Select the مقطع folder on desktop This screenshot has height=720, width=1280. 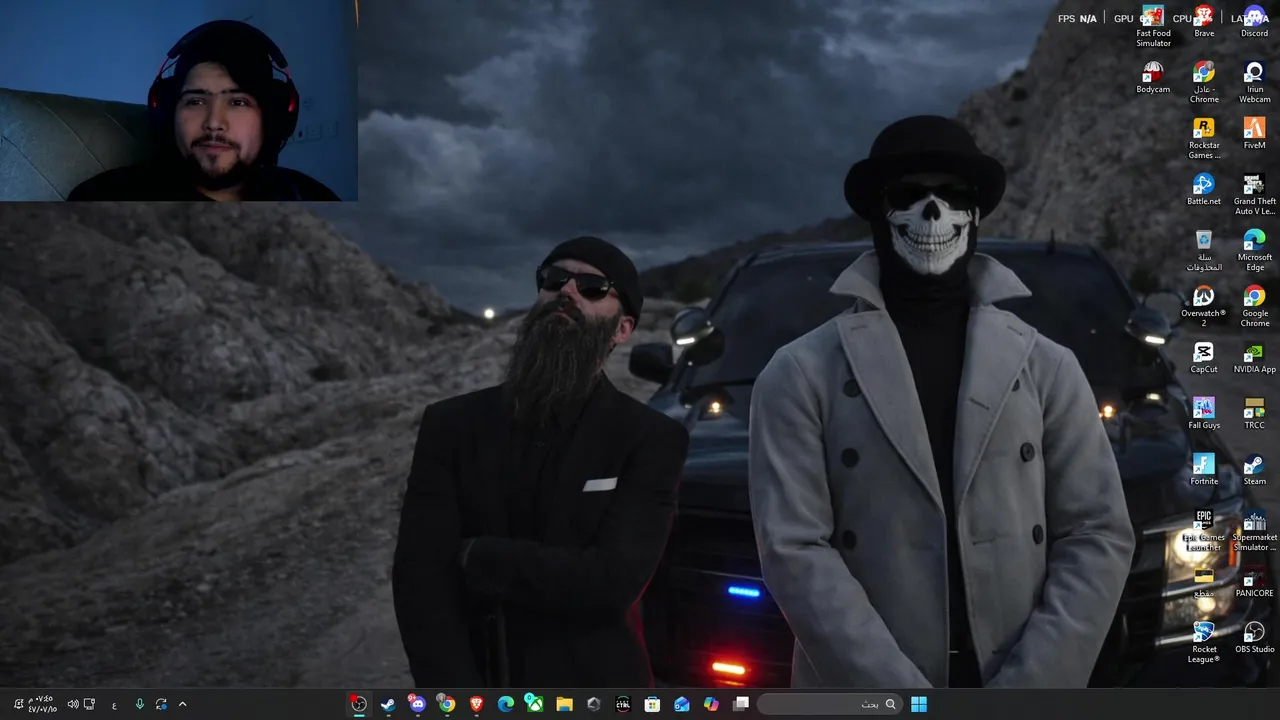1204,582
